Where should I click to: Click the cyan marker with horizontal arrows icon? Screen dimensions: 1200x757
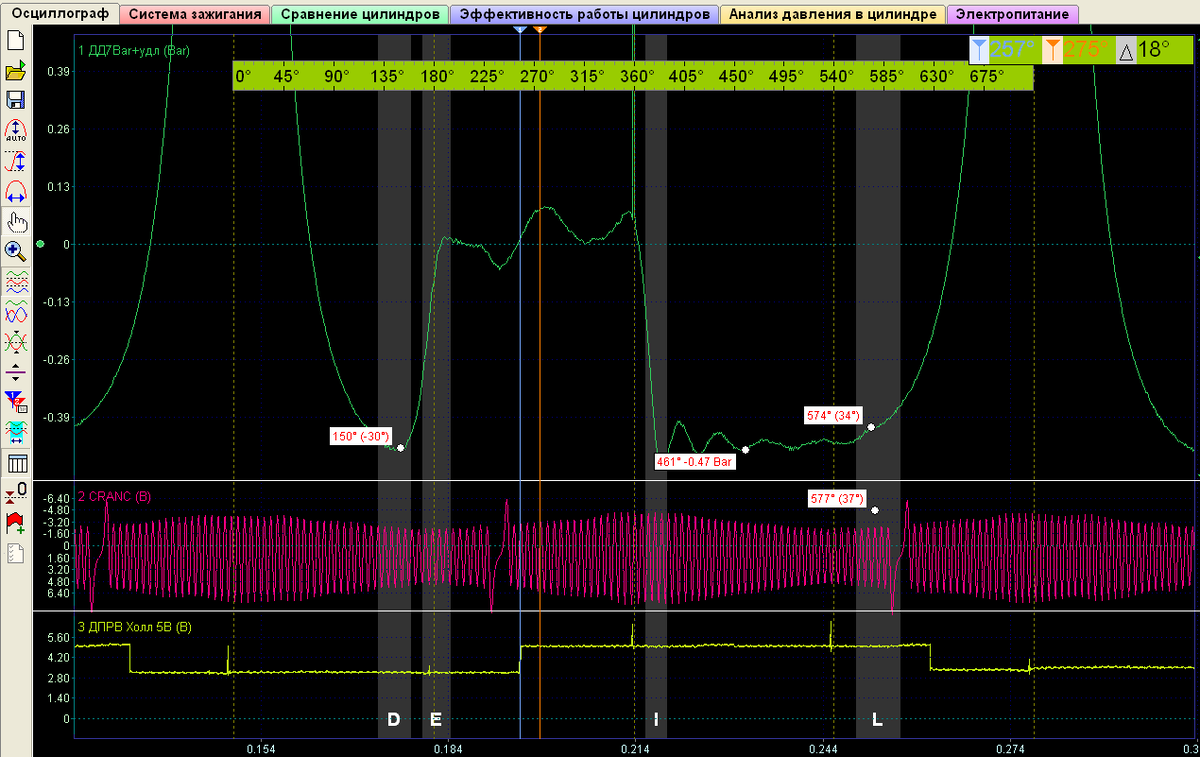coord(15,432)
